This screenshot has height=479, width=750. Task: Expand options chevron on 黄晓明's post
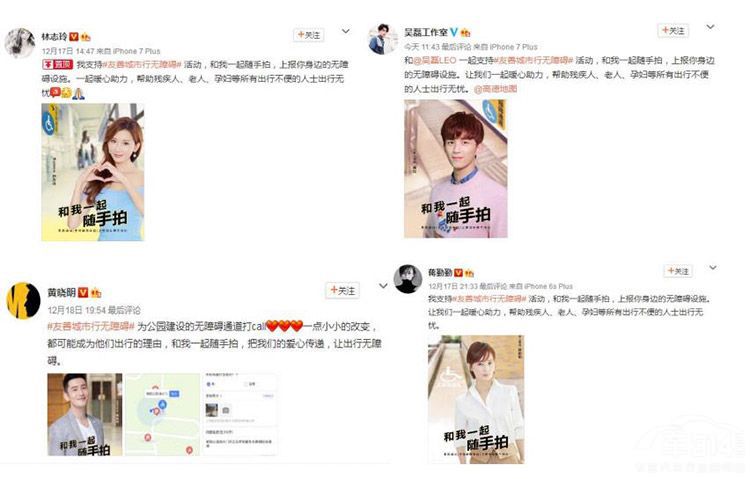tap(383, 286)
